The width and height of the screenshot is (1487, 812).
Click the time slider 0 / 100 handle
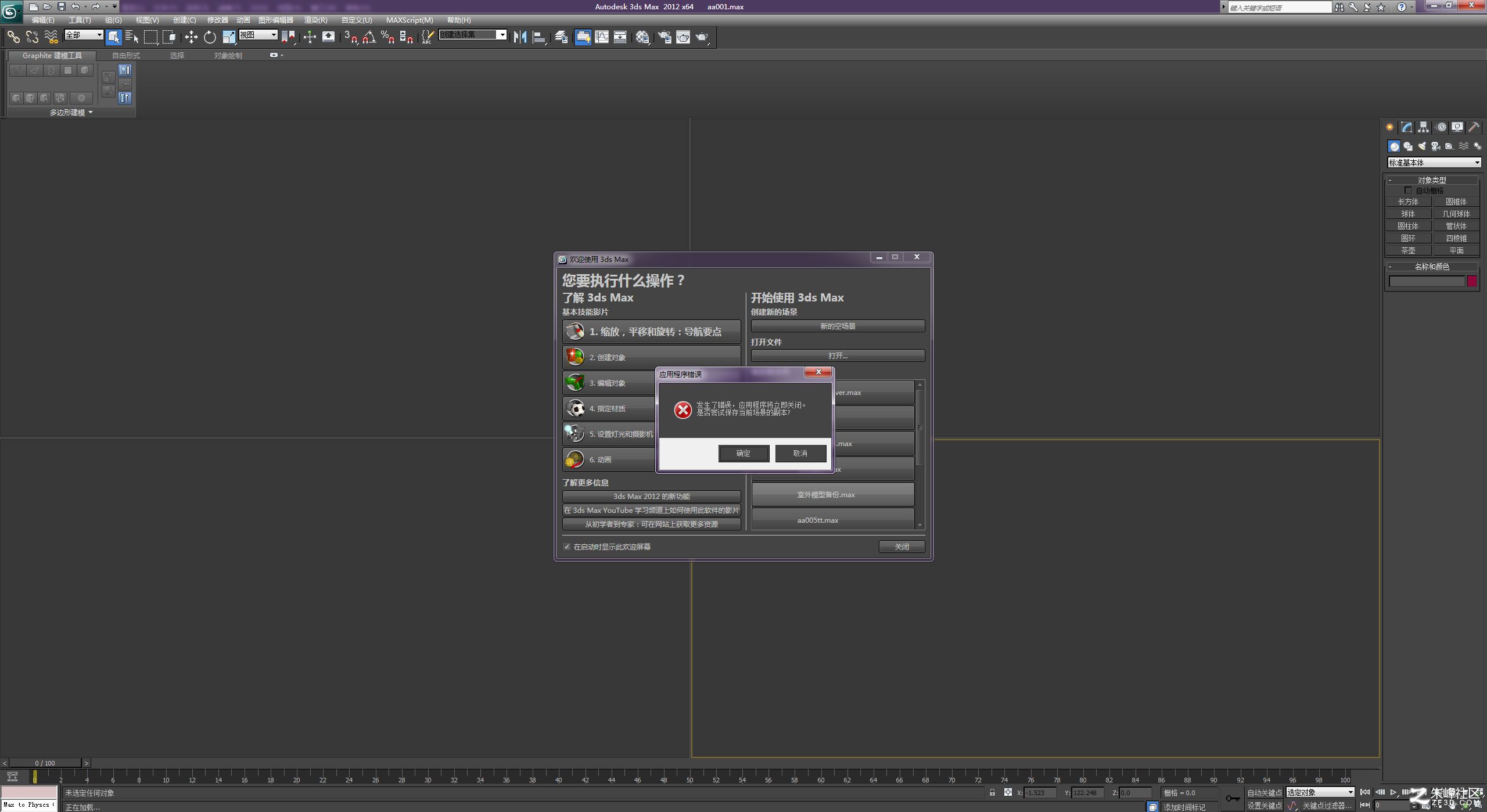tap(45, 763)
